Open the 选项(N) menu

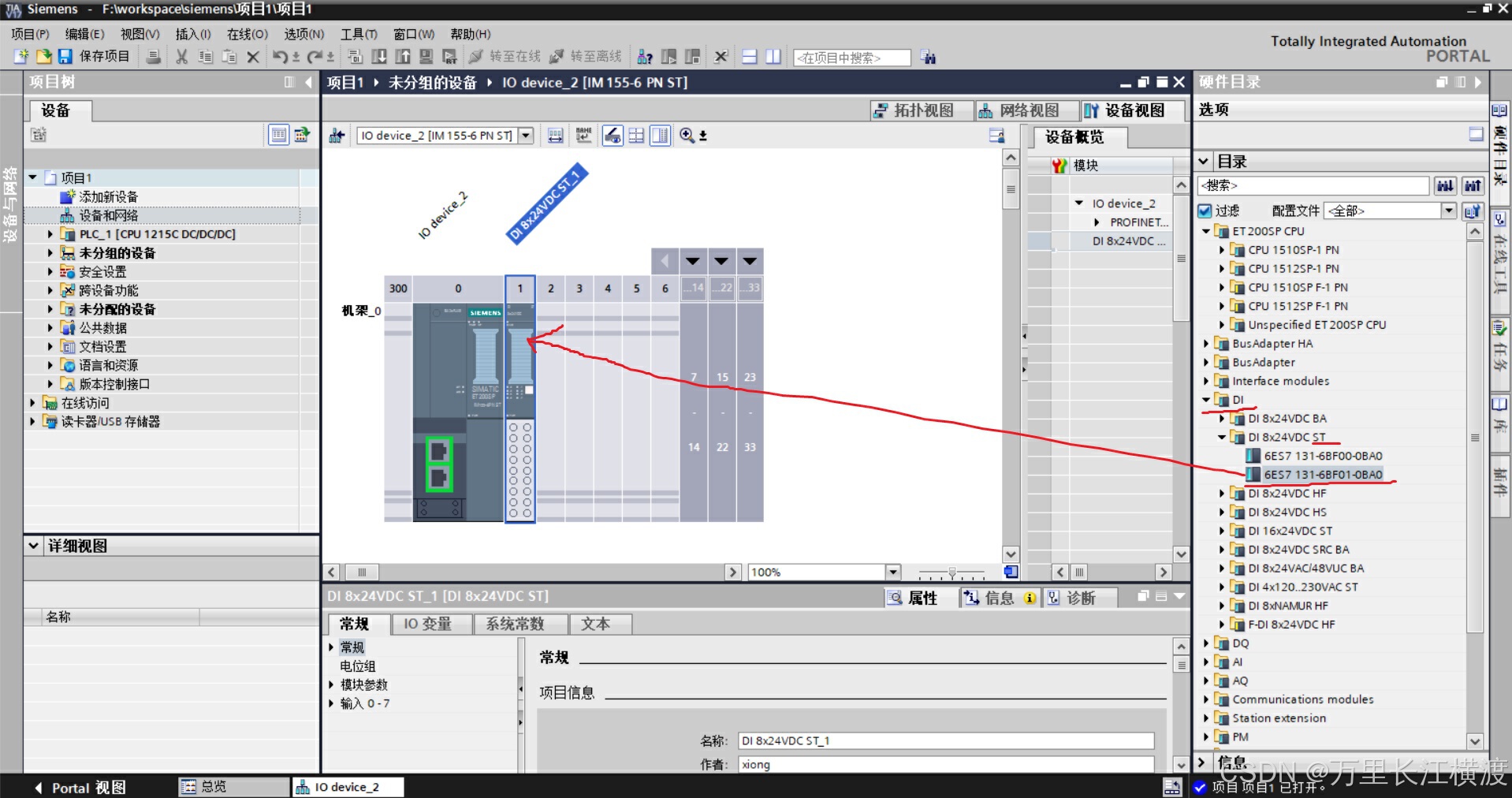(304, 34)
